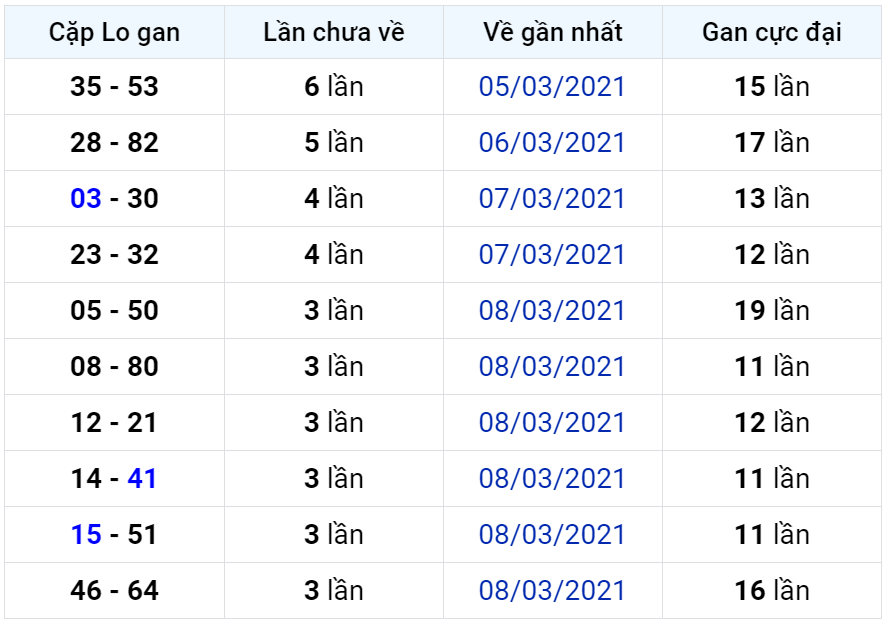Open the 07/03/2021 link in the 23 - 32 row

pos(552,255)
